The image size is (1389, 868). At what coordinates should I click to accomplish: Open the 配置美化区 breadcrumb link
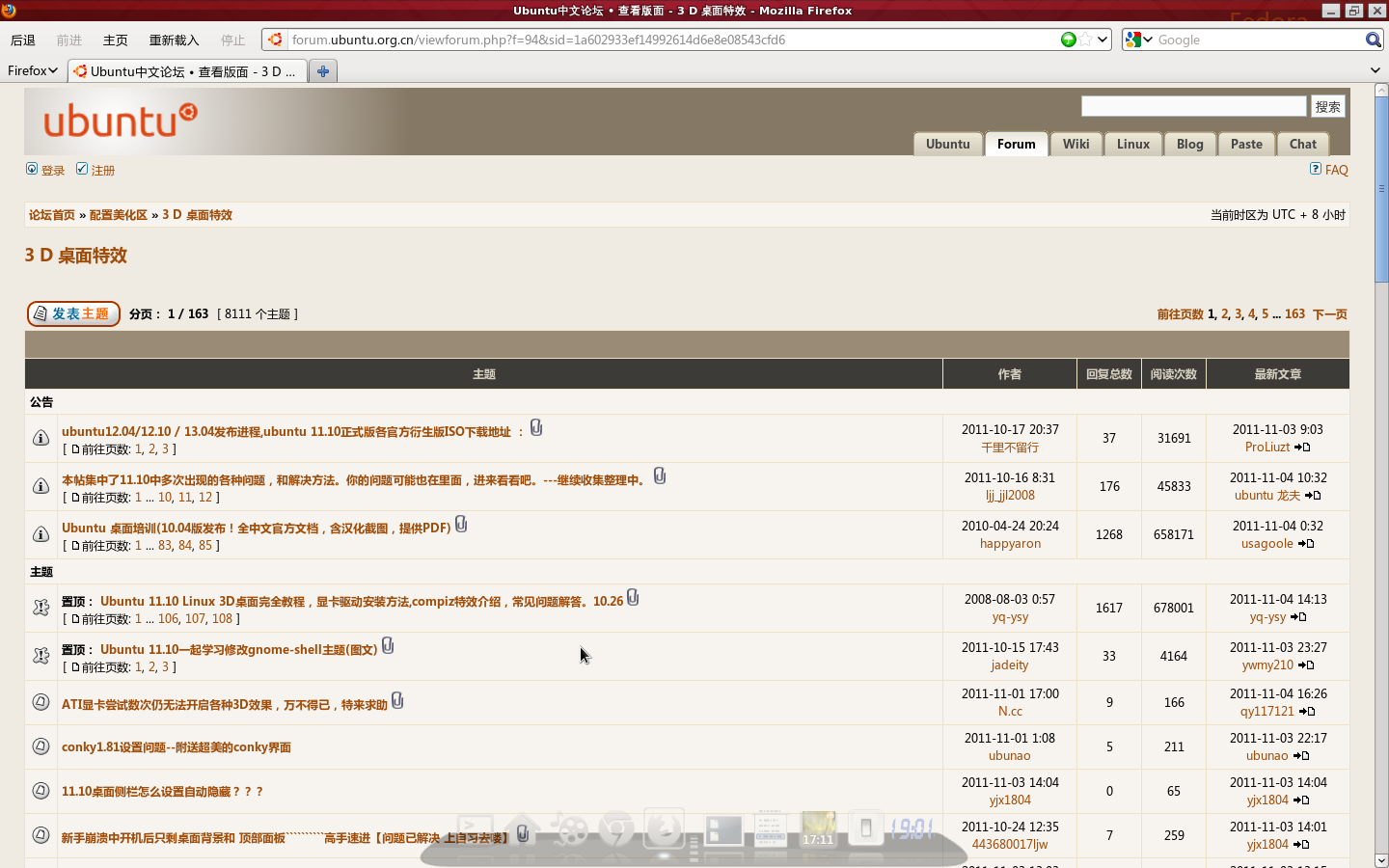click(119, 215)
